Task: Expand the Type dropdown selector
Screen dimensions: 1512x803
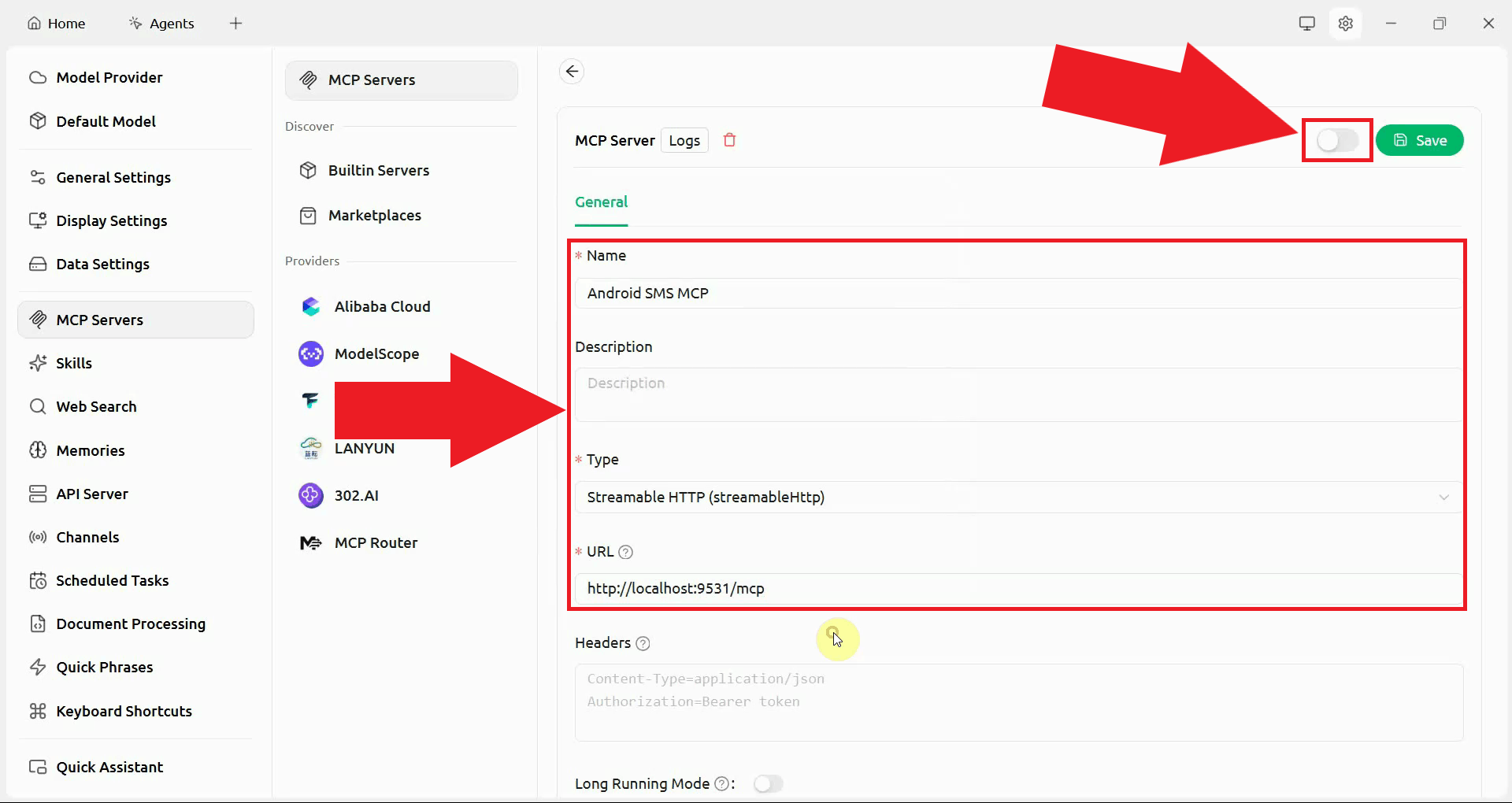Action: click(x=1018, y=497)
